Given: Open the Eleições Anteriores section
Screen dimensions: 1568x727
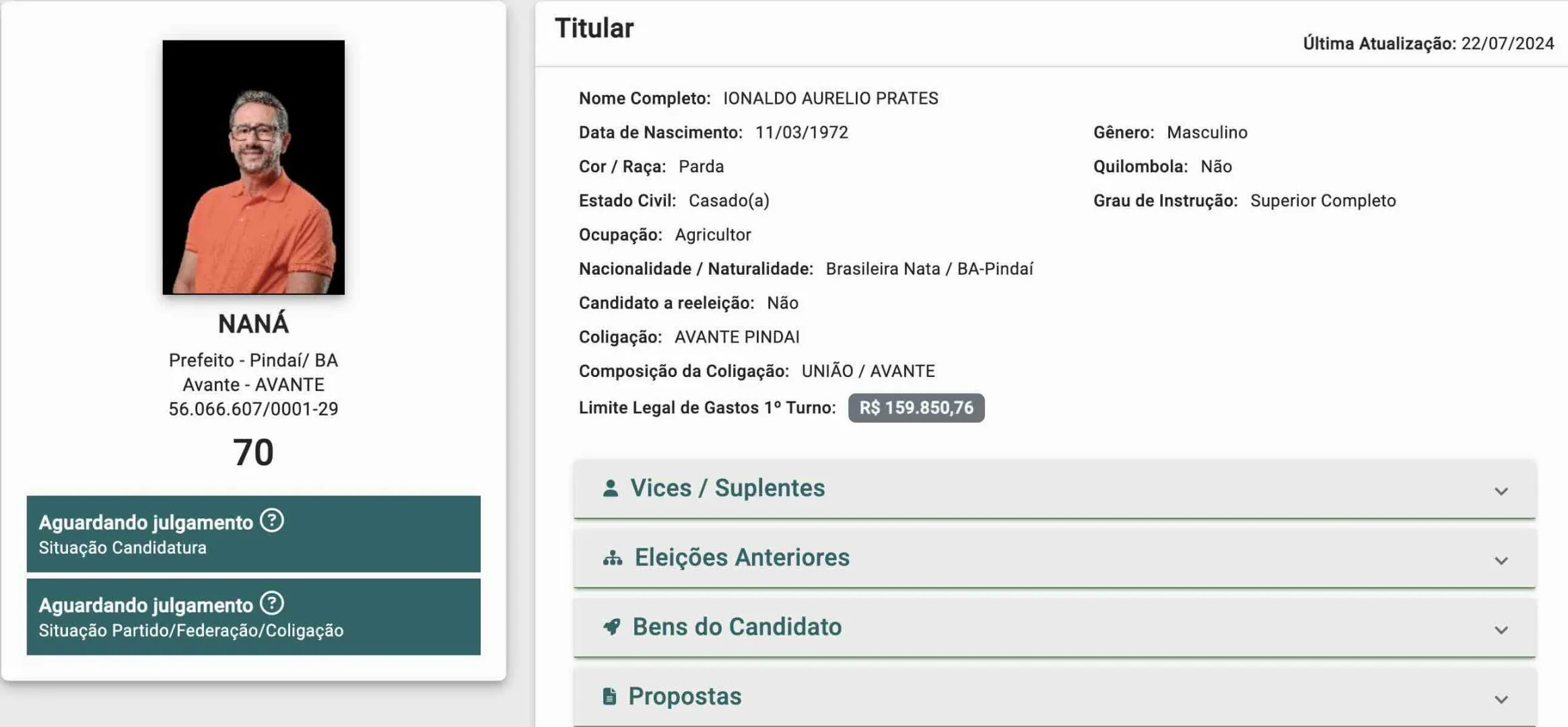Looking at the screenshot, I should pyautogui.click(x=1054, y=558).
